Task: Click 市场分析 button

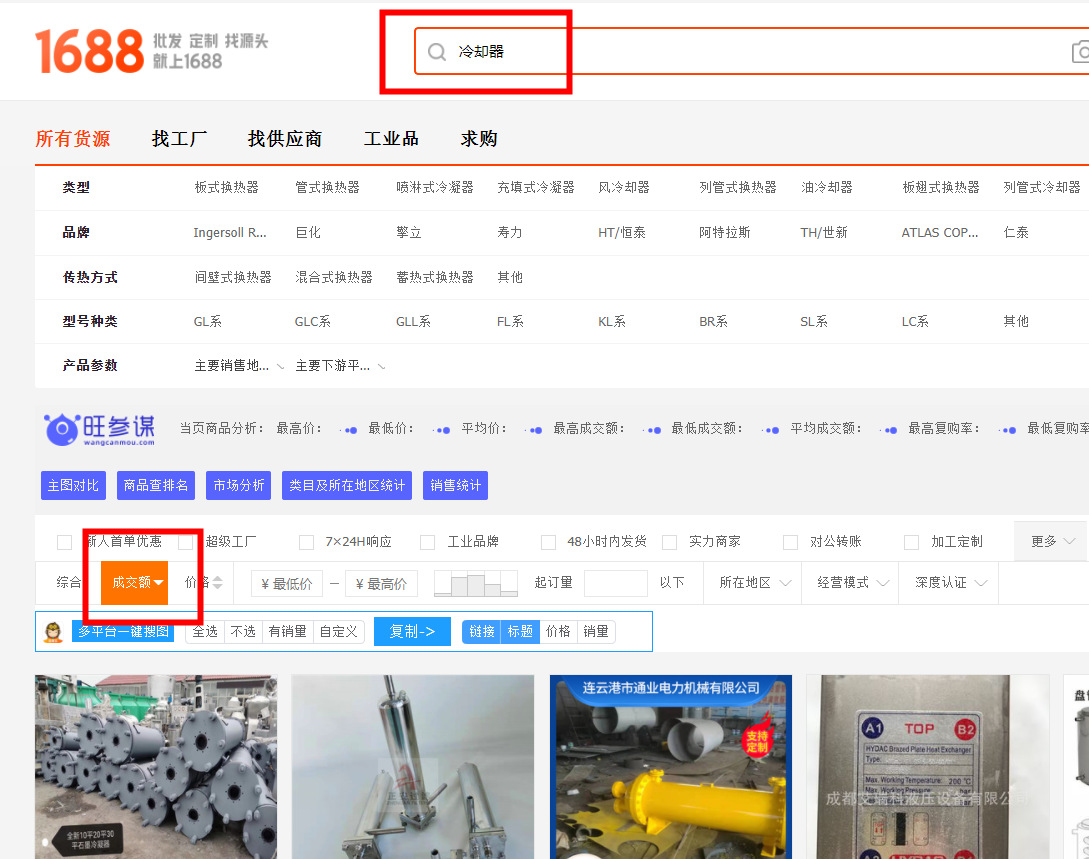Action: pyautogui.click(x=239, y=485)
